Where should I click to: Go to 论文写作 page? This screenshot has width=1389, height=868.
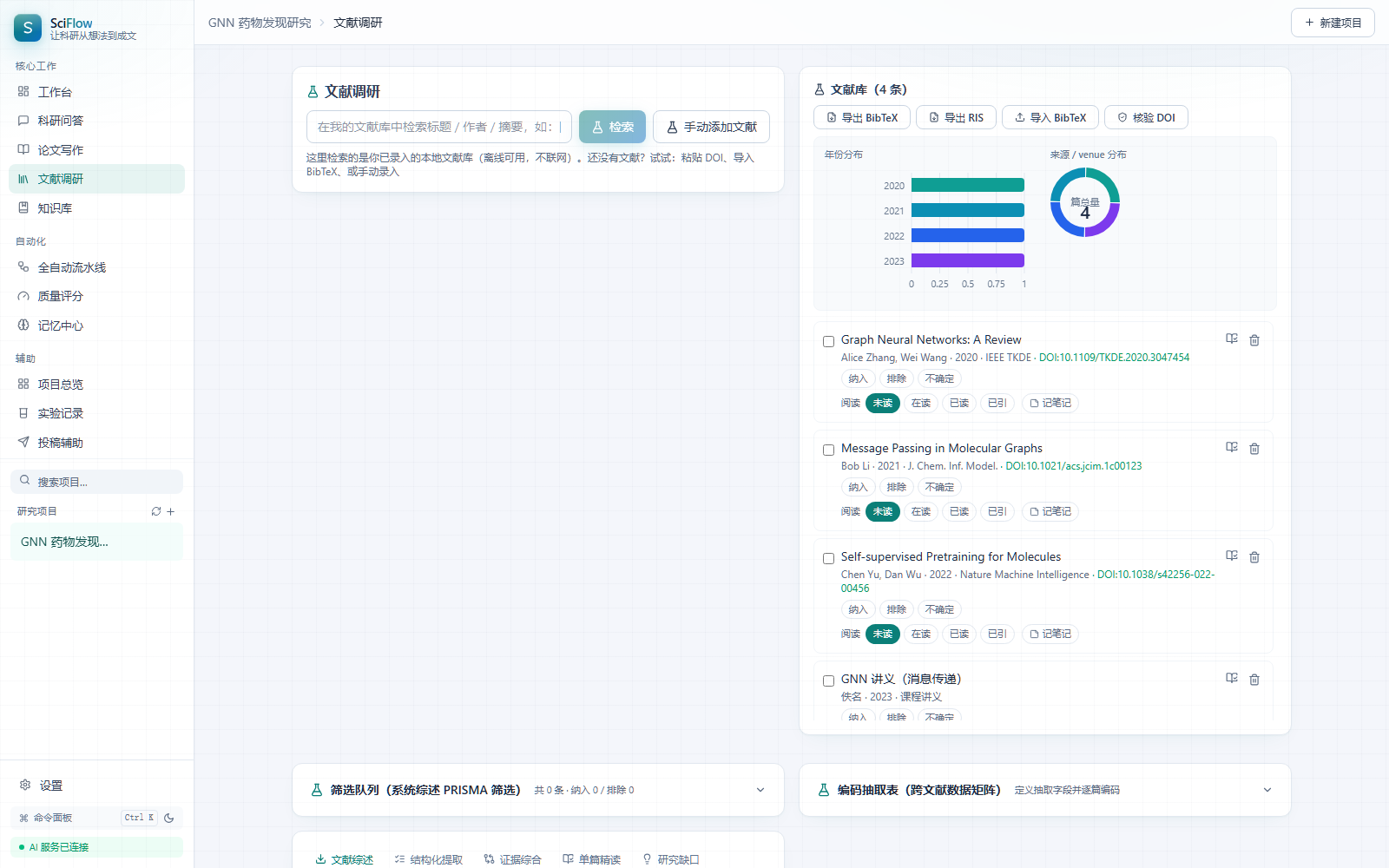(96, 149)
